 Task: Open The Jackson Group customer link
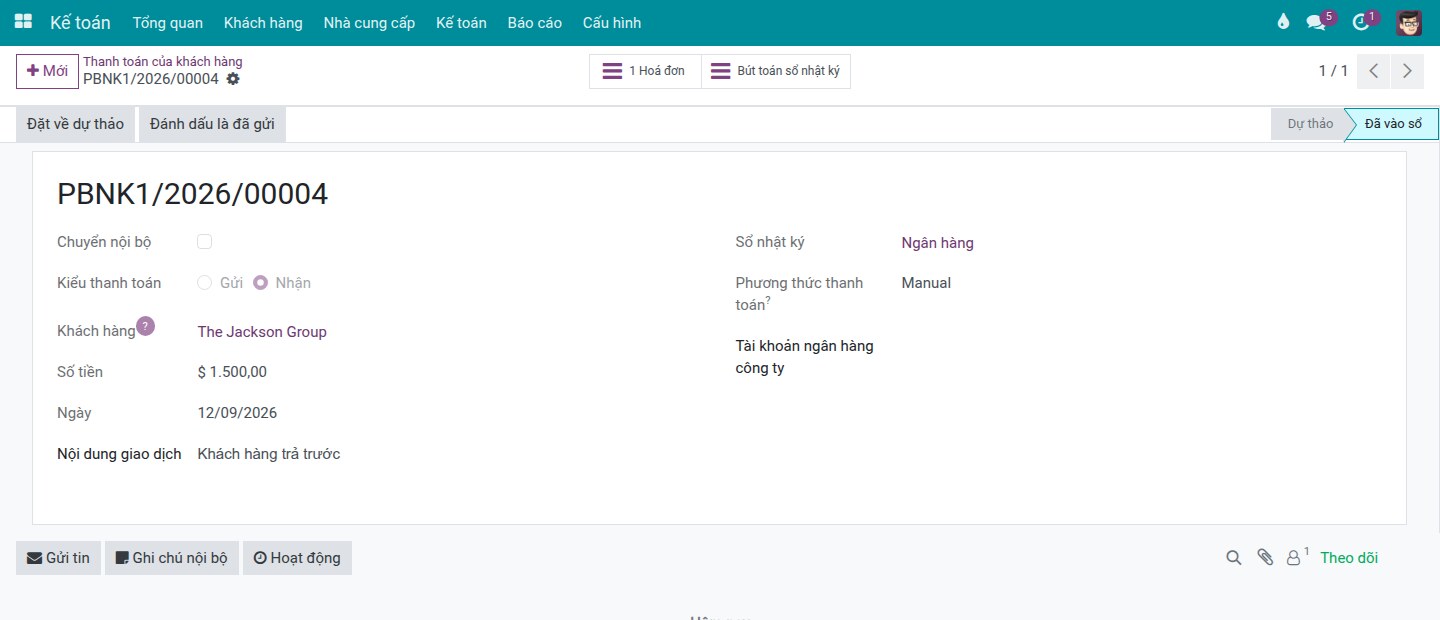pyautogui.click(x=262, y=332)
